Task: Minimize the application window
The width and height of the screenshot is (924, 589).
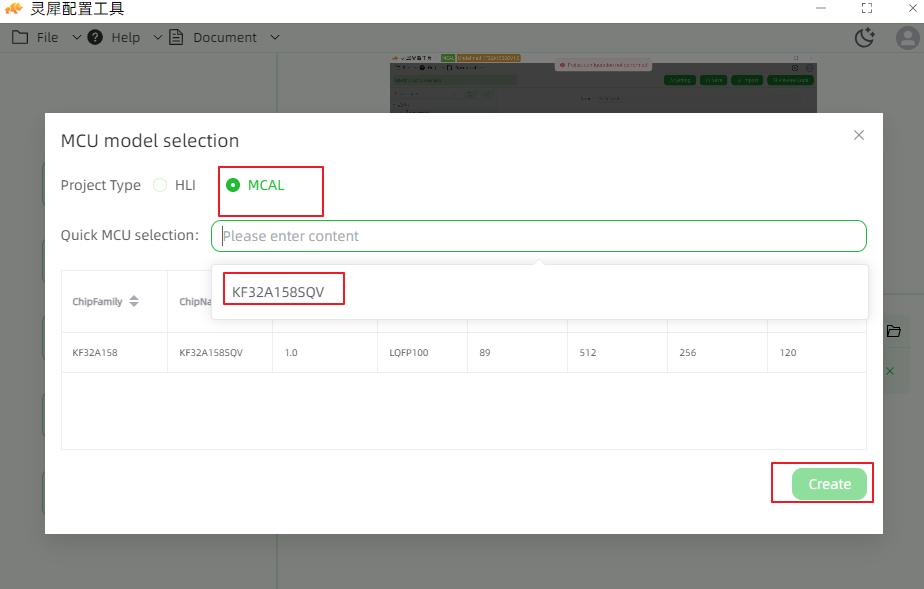Action: 821,8
